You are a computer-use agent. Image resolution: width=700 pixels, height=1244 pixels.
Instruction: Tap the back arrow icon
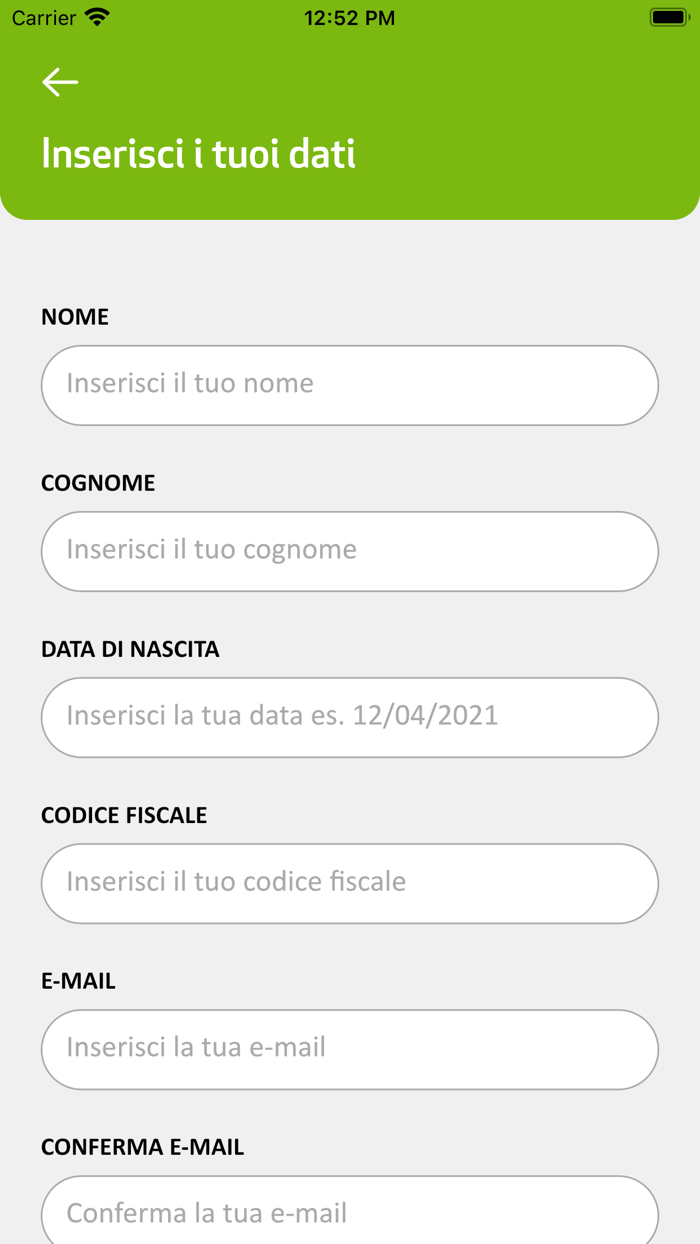(60, 82)
